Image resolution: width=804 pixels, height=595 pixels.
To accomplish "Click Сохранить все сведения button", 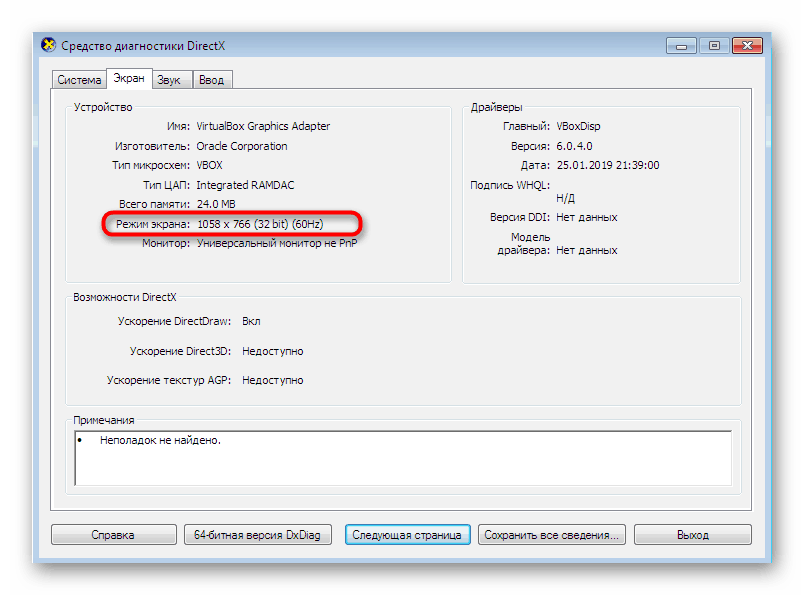I will tap(552, 534).
